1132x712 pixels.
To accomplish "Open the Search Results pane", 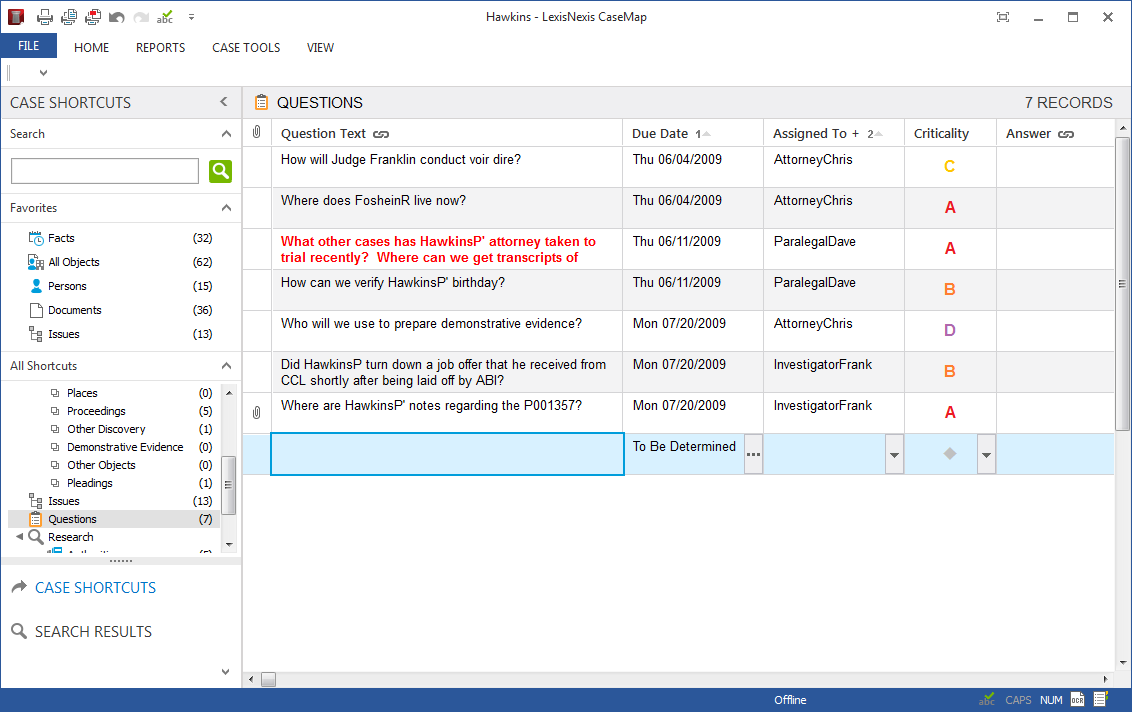I will coord(93,632).
